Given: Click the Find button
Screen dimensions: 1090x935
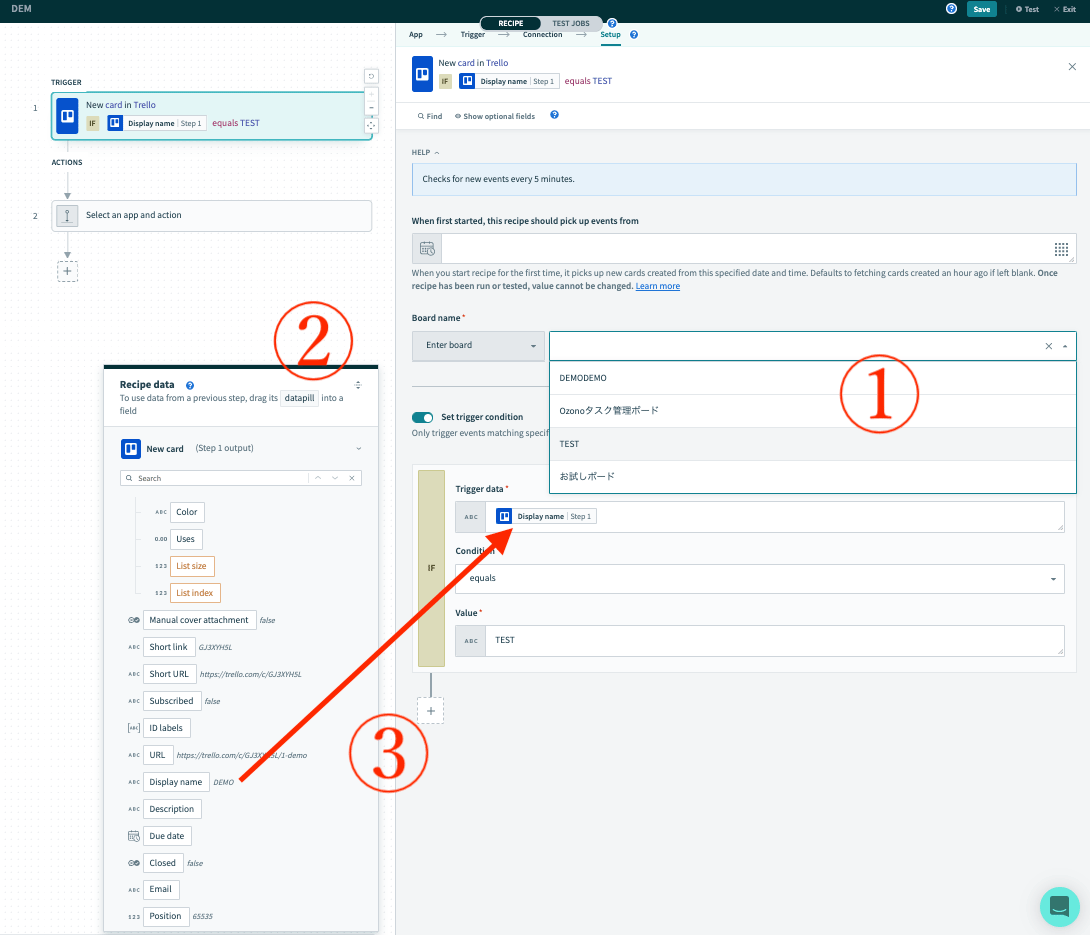Looking at the screenshot, I should click(x=430, y=116).
